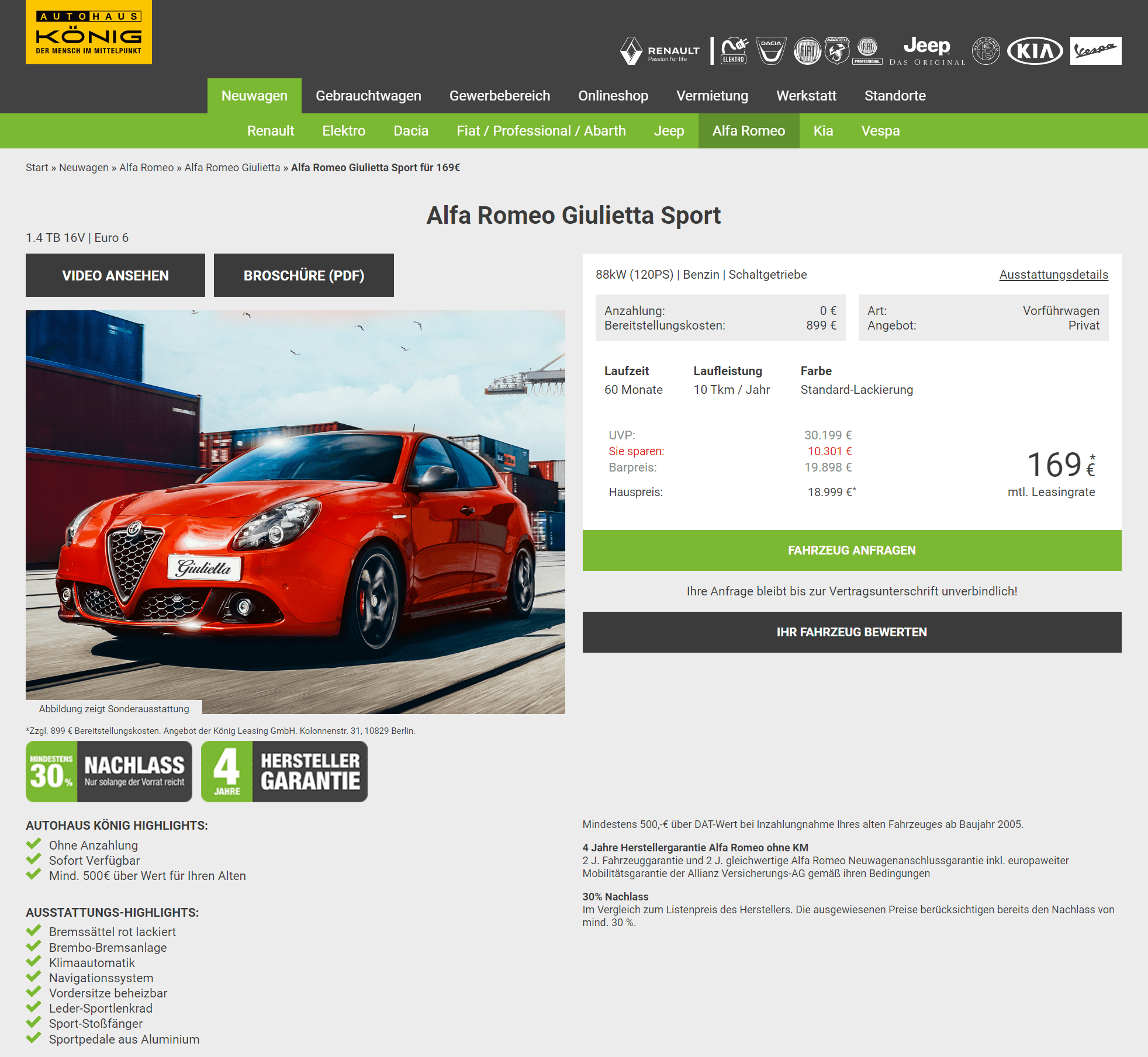Click the Laufzeit value 60 Monate
This screenshot has width=1148, height=1057.
pos(634,390)
